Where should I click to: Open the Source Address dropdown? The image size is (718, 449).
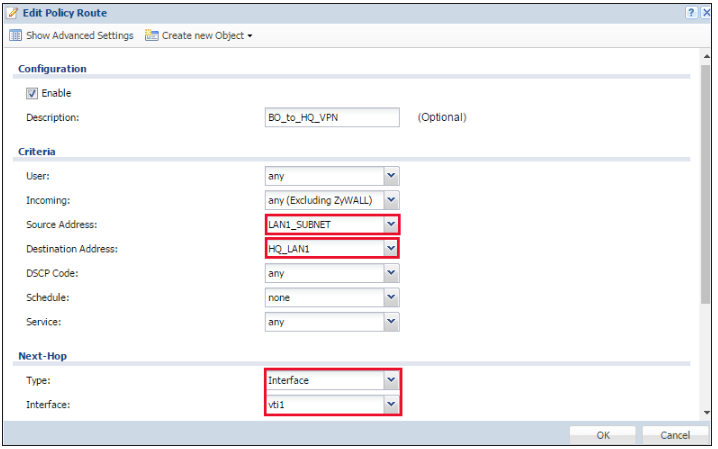point(390,224)
